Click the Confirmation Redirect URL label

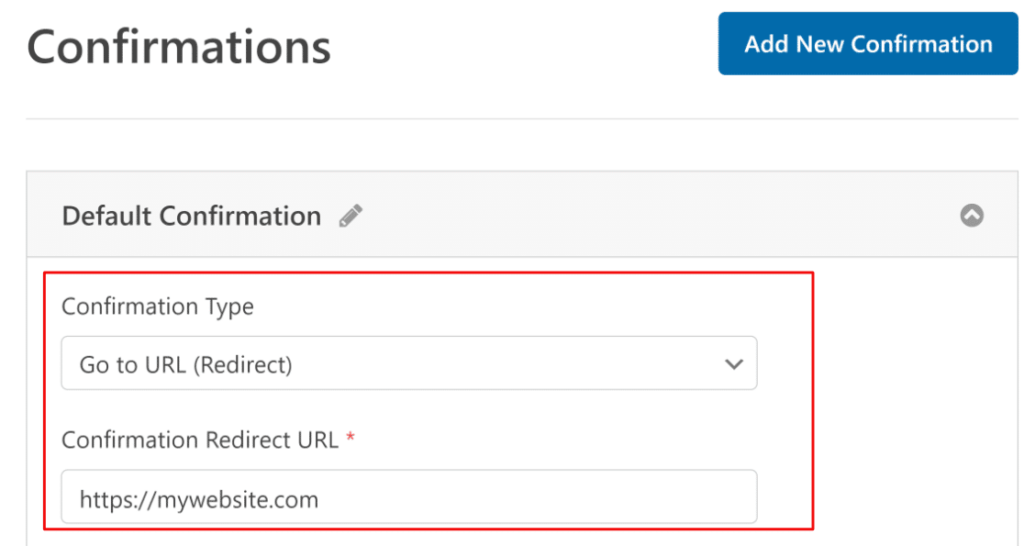point(200,439)
